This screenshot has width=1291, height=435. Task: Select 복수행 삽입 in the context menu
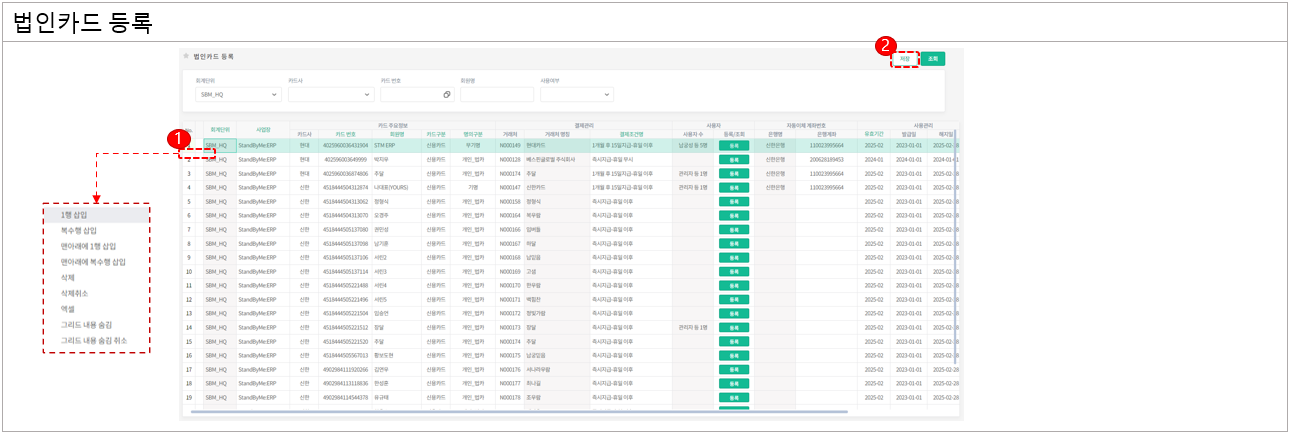[x=78, y=230]
